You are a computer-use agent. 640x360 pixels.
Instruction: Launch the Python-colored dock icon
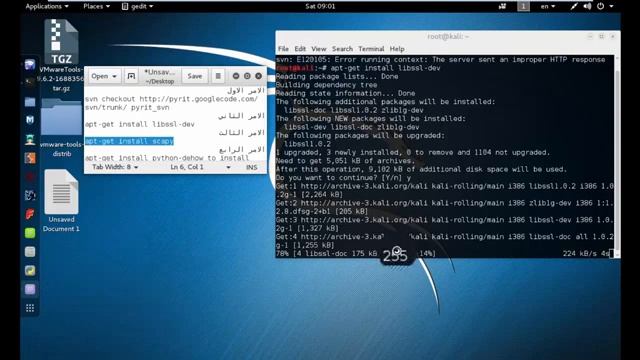click(x=30, y=270)
